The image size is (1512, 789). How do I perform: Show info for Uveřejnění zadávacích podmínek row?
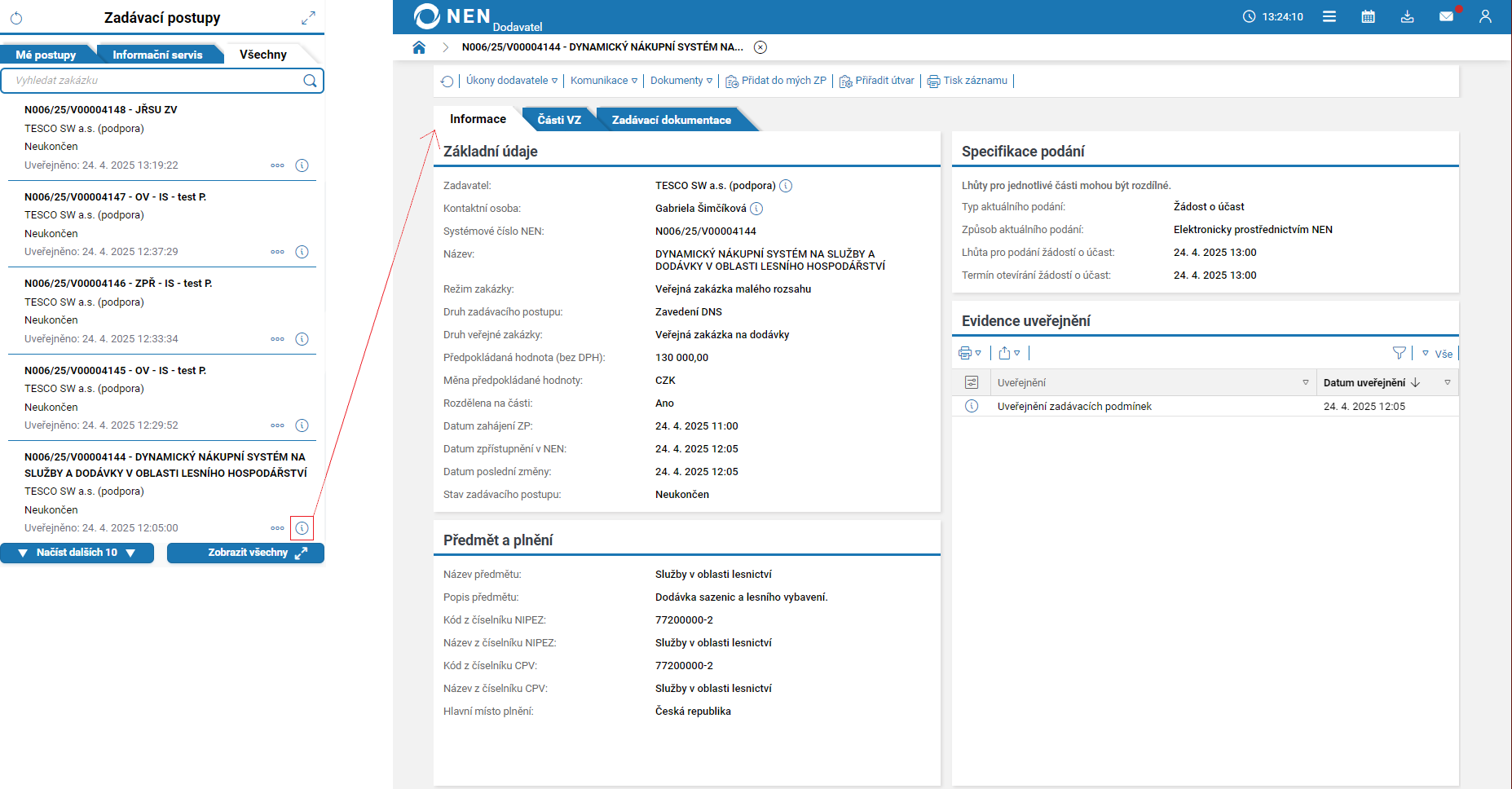pyautogui.click(x=972, y=406)
